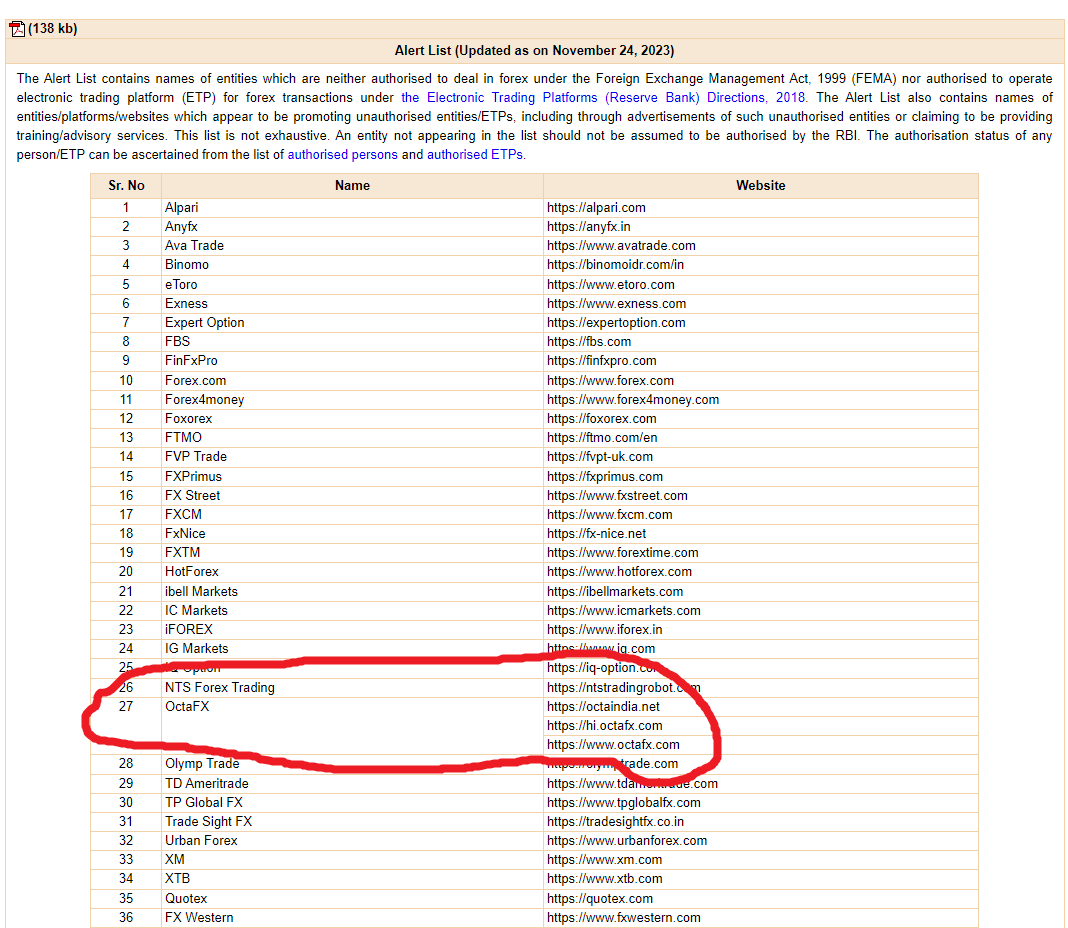The width and height of the screenshot is (1068, 928).
Task: Click the https://www.forex.com cell
Action: click(x=761, y=381)
